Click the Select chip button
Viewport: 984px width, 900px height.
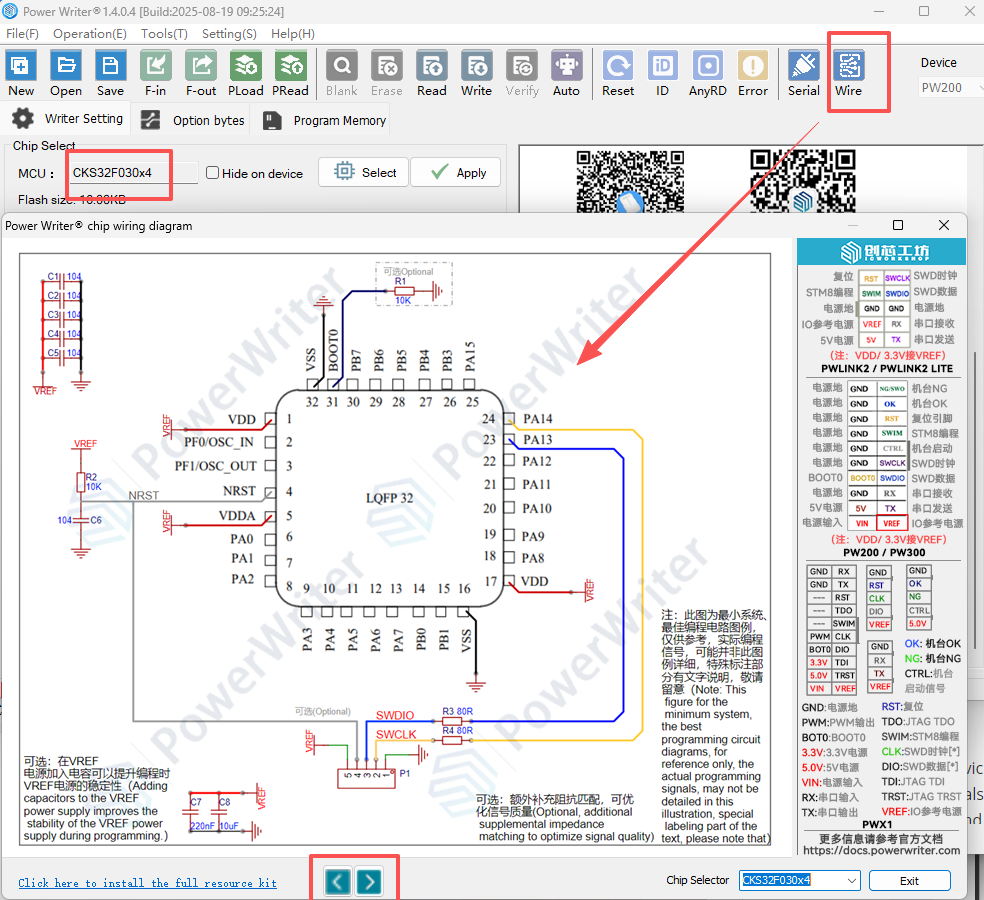click(x=363, y=173)
